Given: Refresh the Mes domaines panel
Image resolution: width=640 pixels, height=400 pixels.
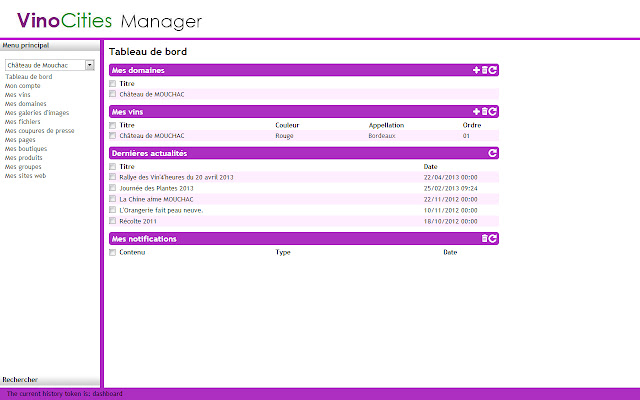Looking at the screenshot, I should click(x=493, y=70).
